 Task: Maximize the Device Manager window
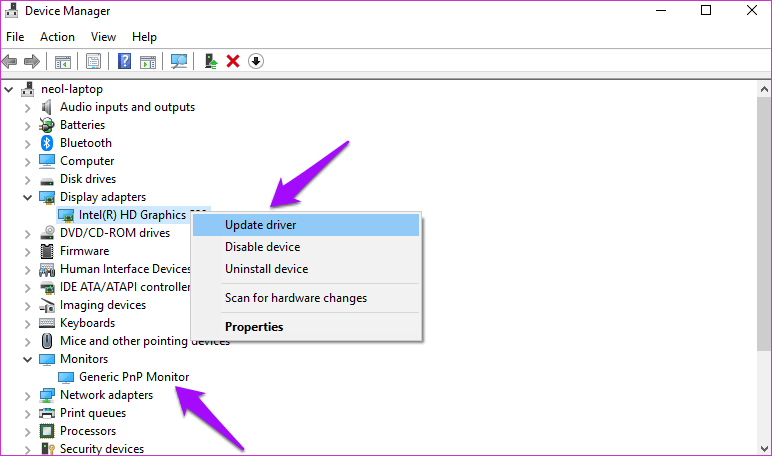pos(706,10)
